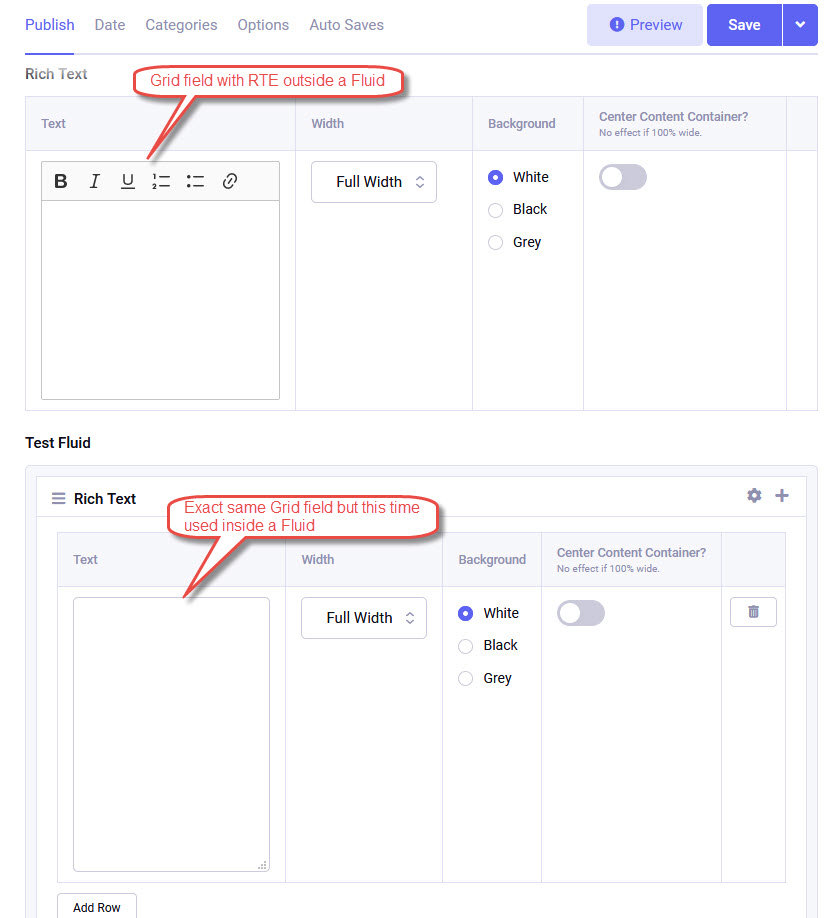Select the ordered list icon in the RTE
The height and width of the screenshot is (918, 836).
(x=162, y=181)
